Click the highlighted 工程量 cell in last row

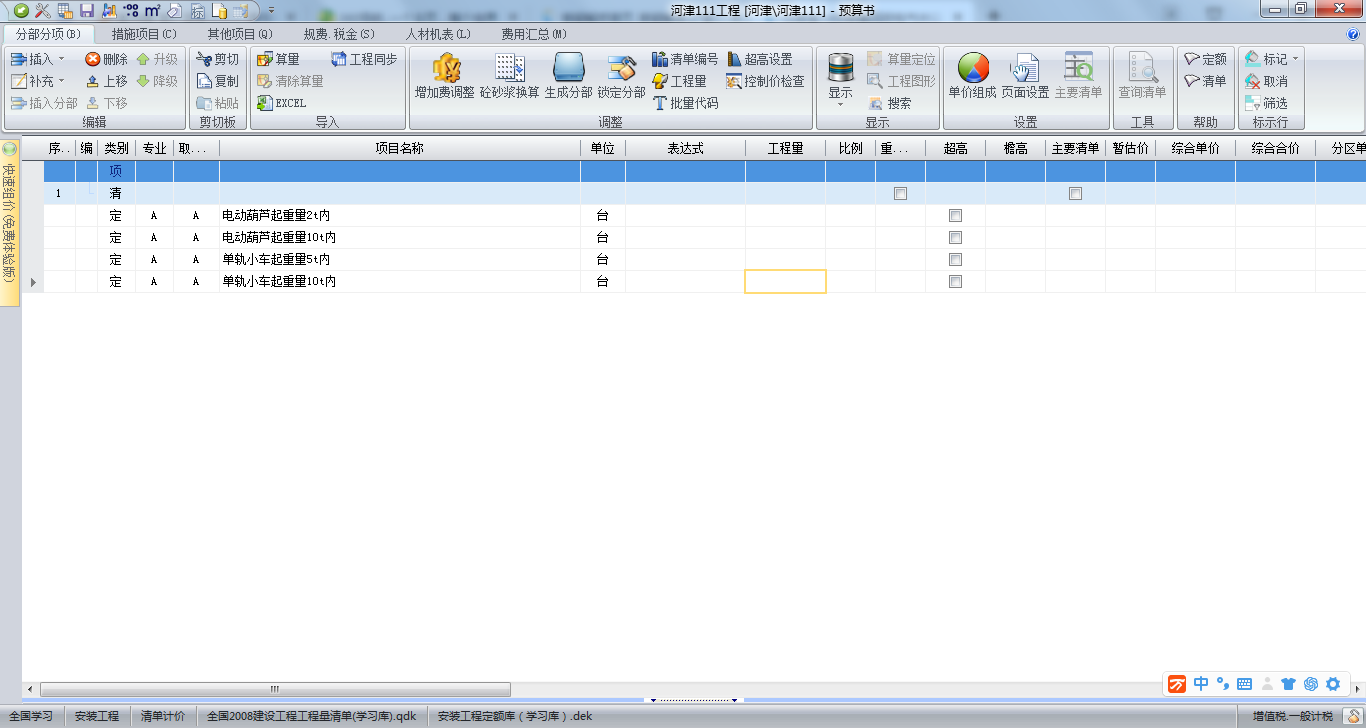click(785, 282)
